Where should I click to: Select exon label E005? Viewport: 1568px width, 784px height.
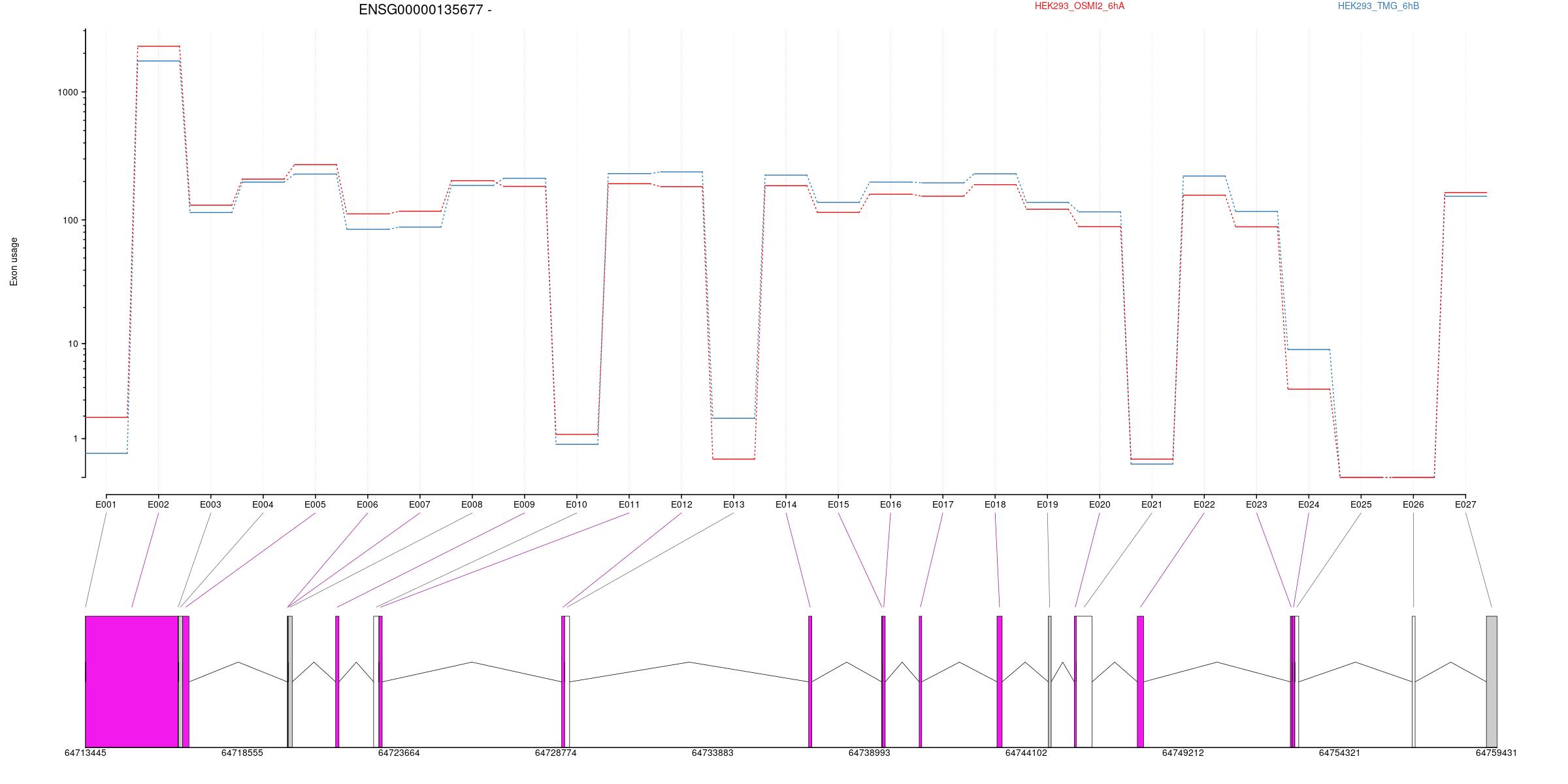point(315,504)
